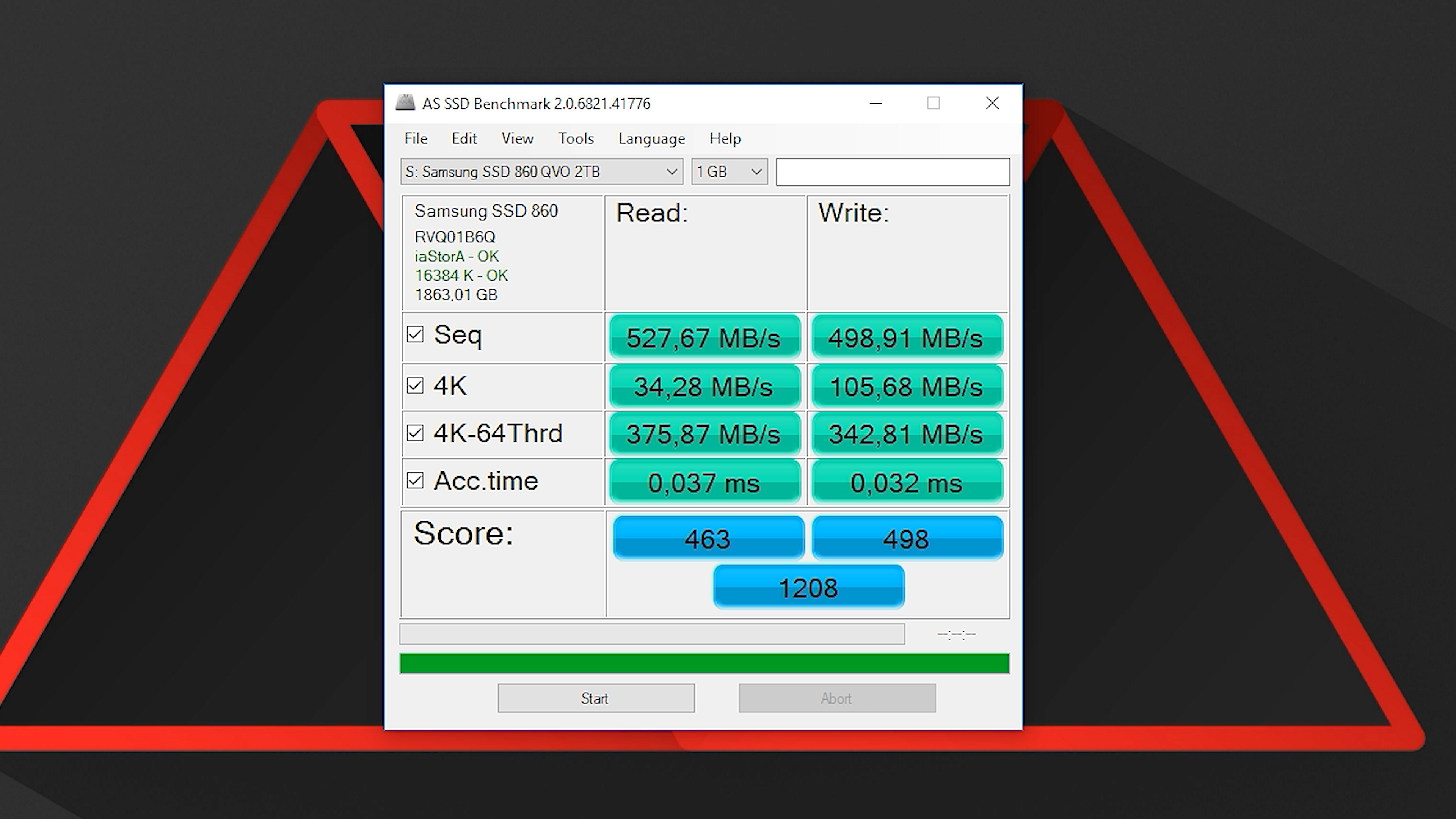The height and width of the screenshot is (819, 1456).
Task: Click the restore window button
Action: coord(933,103)
